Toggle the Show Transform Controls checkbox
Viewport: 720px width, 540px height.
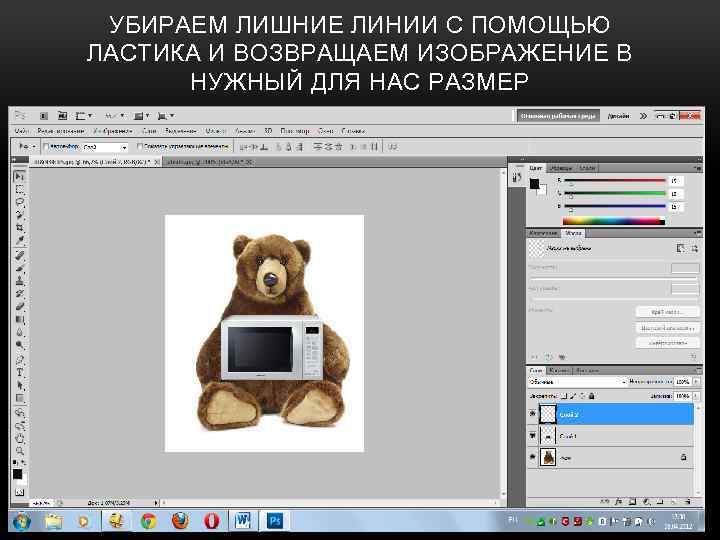point(140,146)
